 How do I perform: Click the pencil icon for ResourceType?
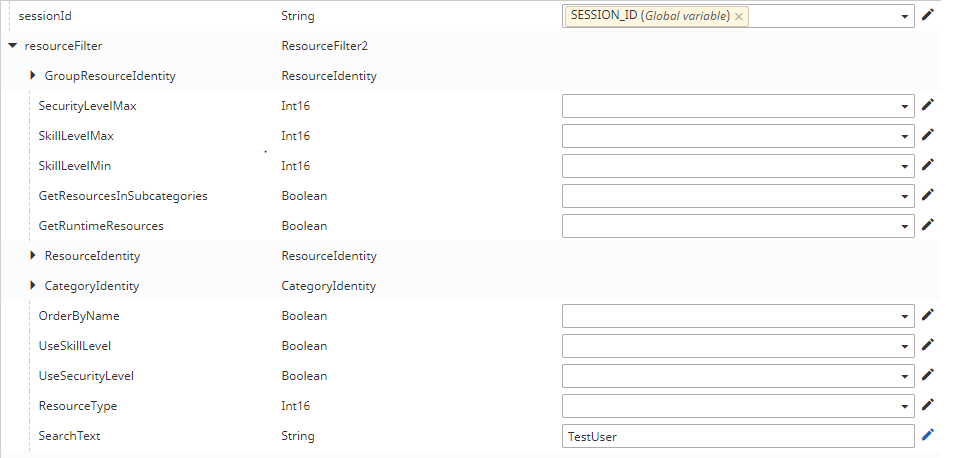point(928,405)
